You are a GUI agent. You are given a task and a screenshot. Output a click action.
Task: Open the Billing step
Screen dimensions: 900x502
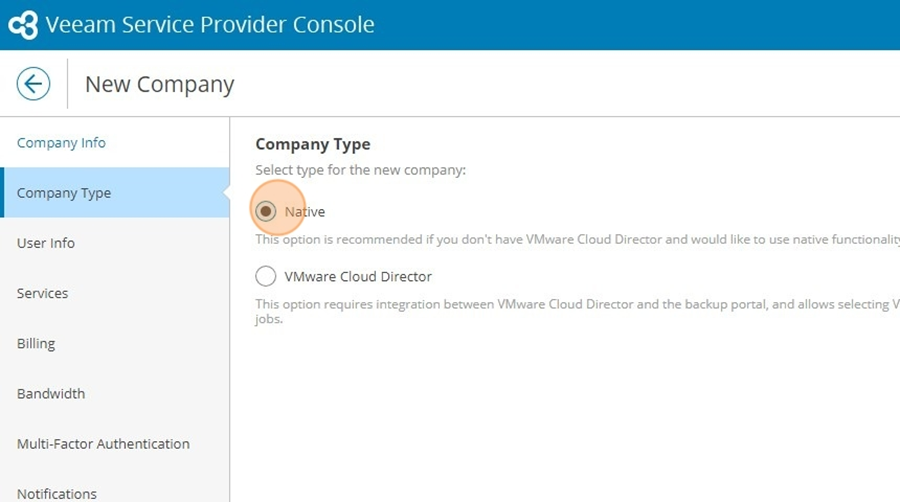coord(115,343)
